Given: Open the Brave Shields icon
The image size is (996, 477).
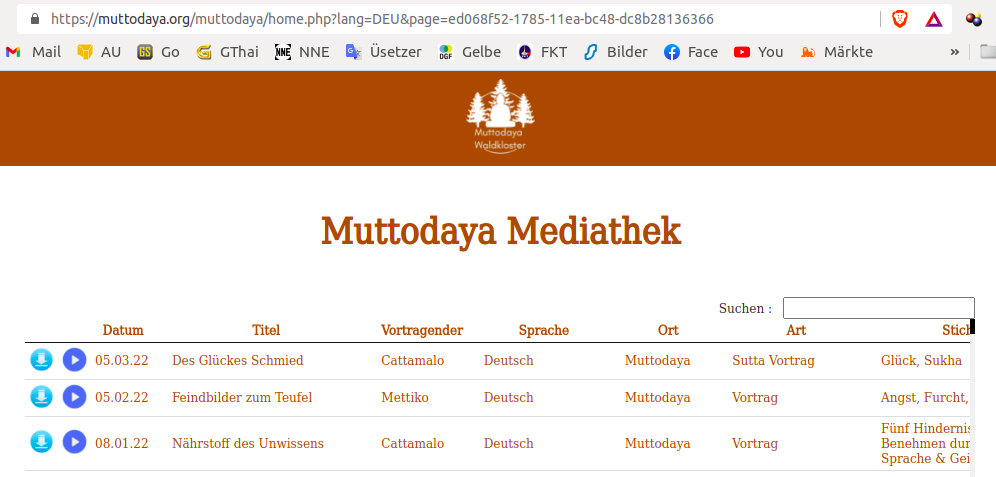Looking at the screenshot, I should [900, 19].
